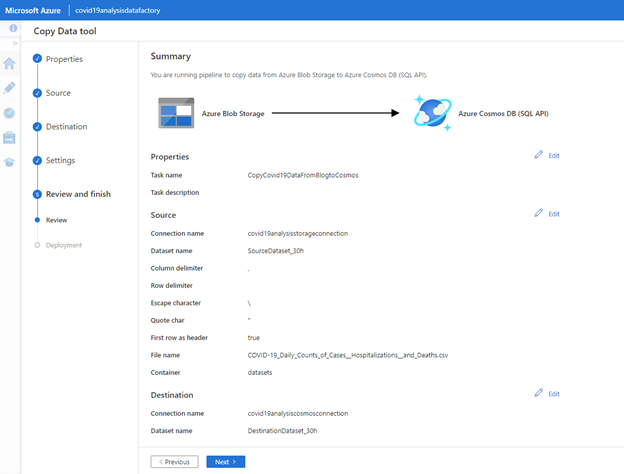Click the Summary heading
This screenshot has width=624, height=474.
(170, 56)
